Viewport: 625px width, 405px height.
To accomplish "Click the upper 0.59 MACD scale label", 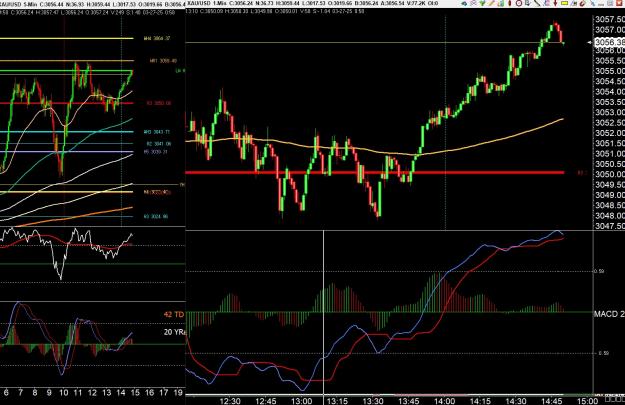I will [599, 271].
